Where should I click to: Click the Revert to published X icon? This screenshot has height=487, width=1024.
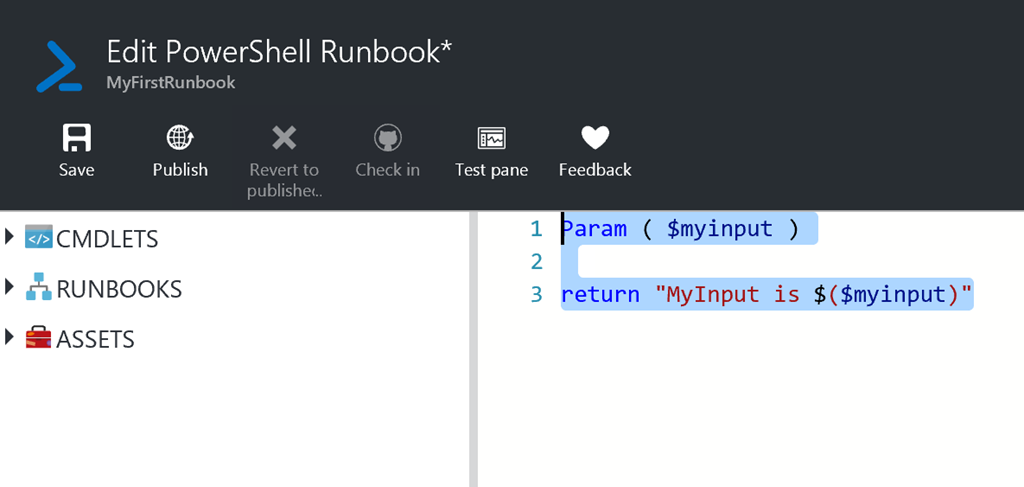point(284,138)
